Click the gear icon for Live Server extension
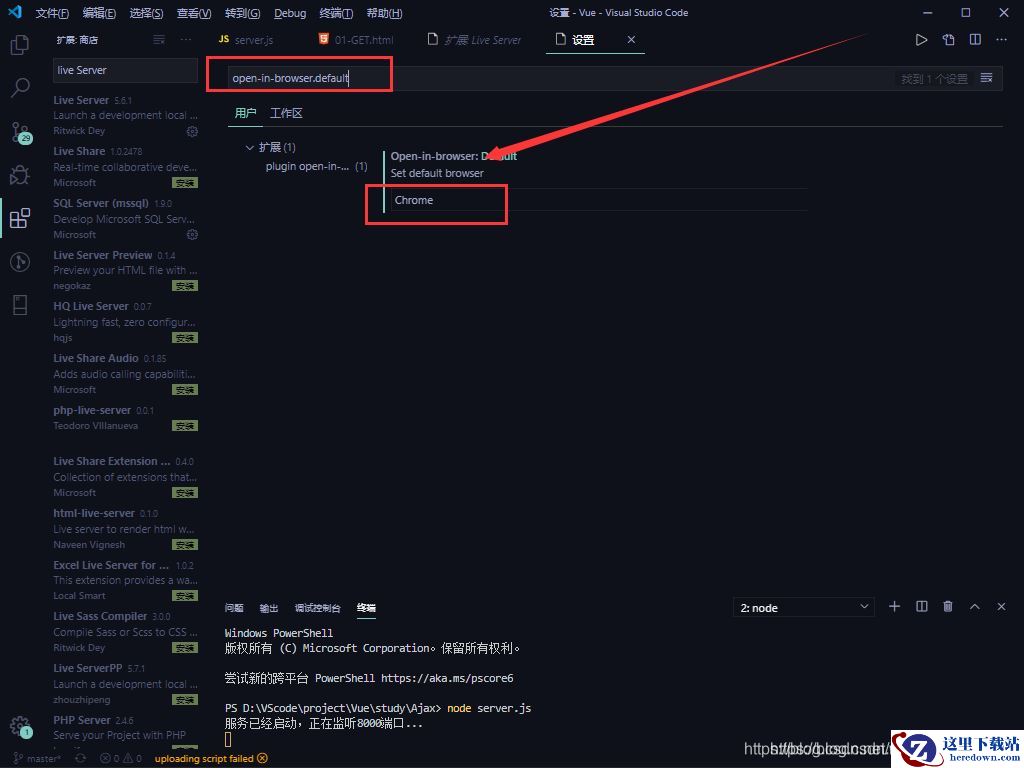This screenshot has height=768, width=1024. click(192, 131)
